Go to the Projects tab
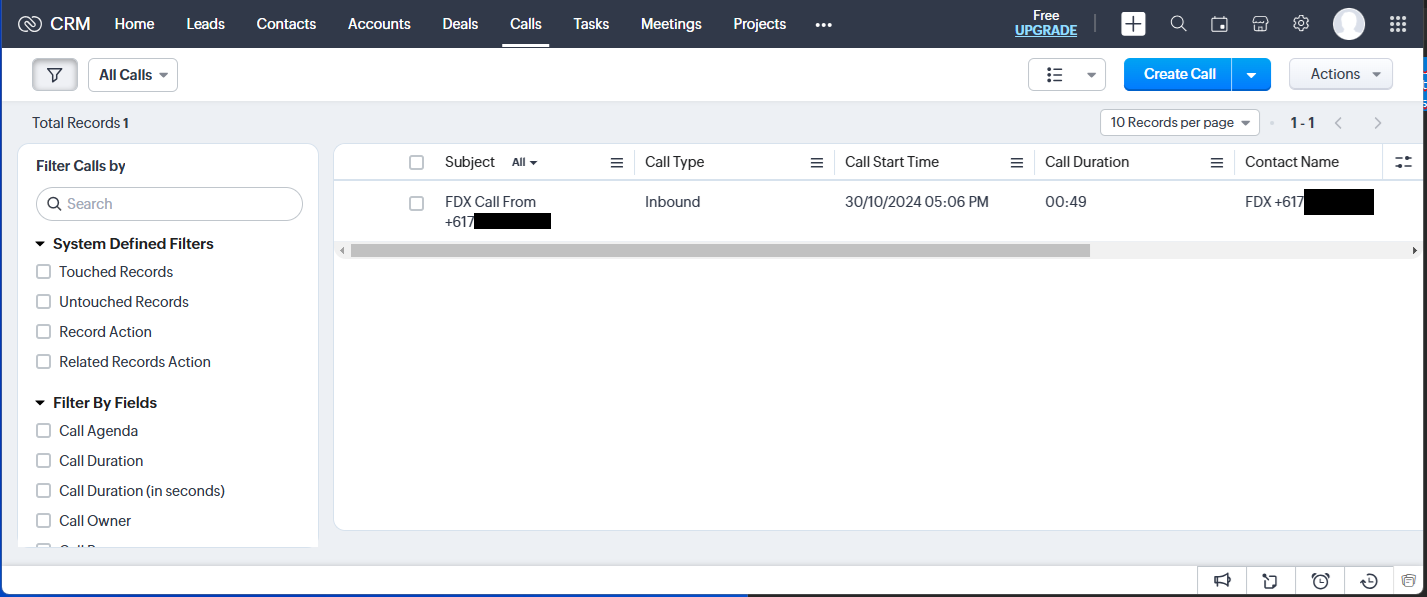The image size is (1427, 597). tap(760, 24)
